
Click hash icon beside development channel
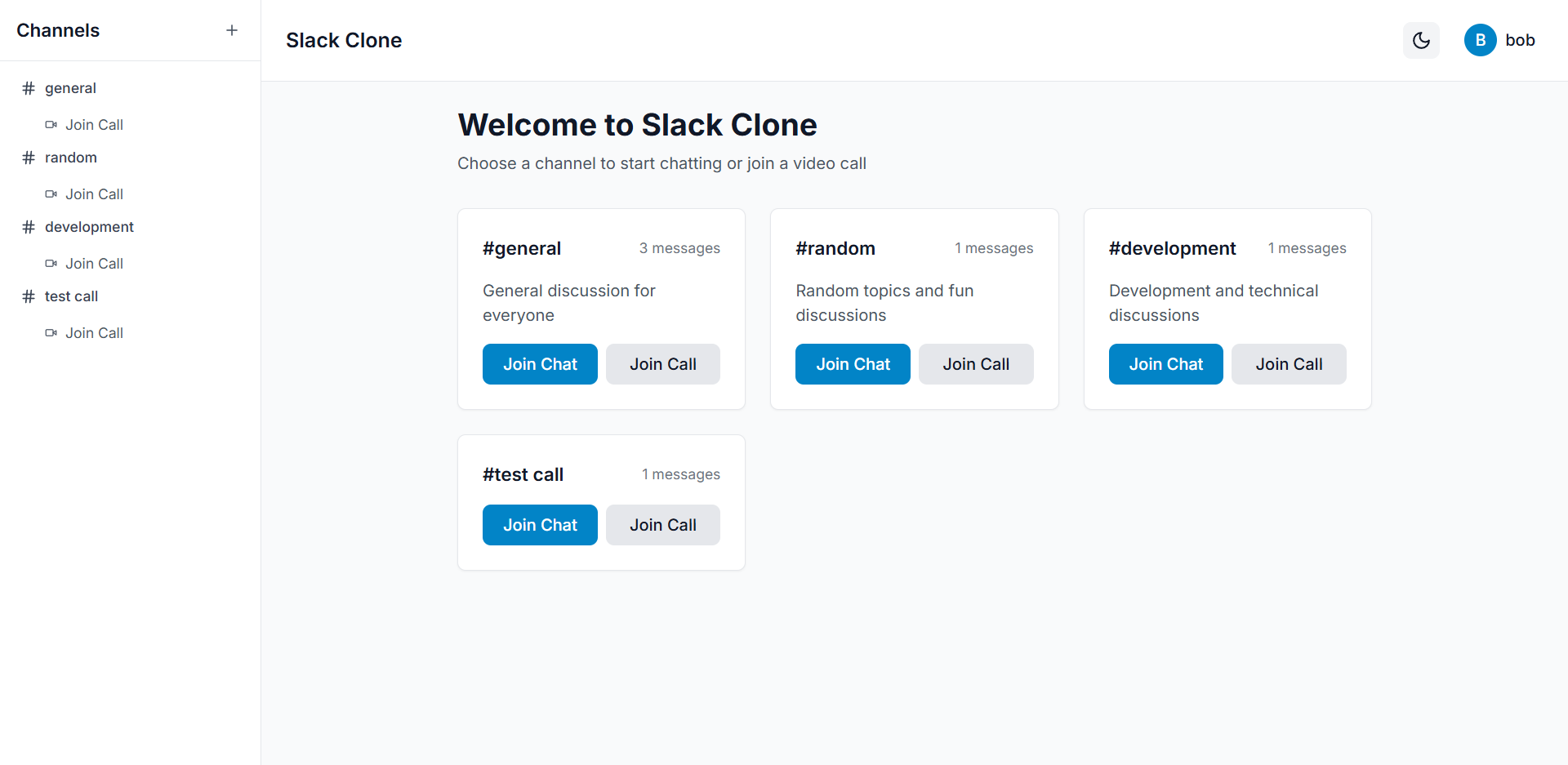point(29,227)
